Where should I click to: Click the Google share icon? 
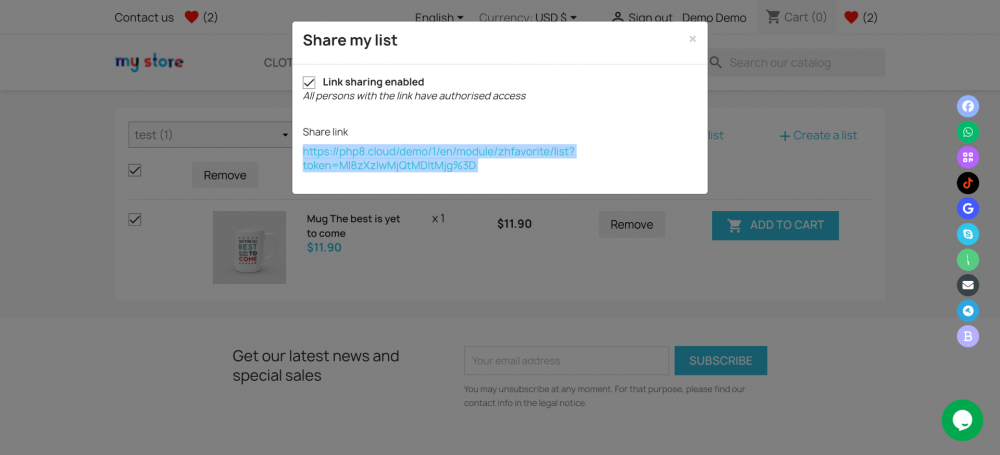tap(967, 209)
